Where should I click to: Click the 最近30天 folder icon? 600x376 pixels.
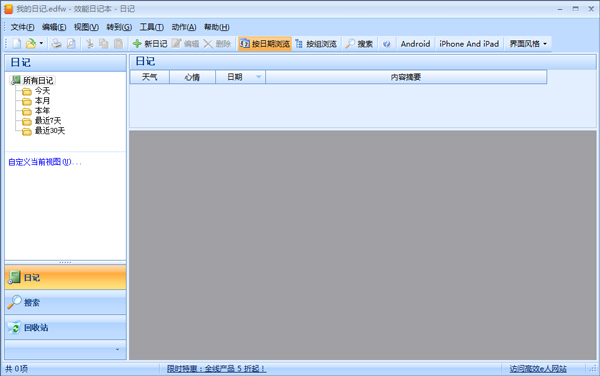[x=26, y=132]
